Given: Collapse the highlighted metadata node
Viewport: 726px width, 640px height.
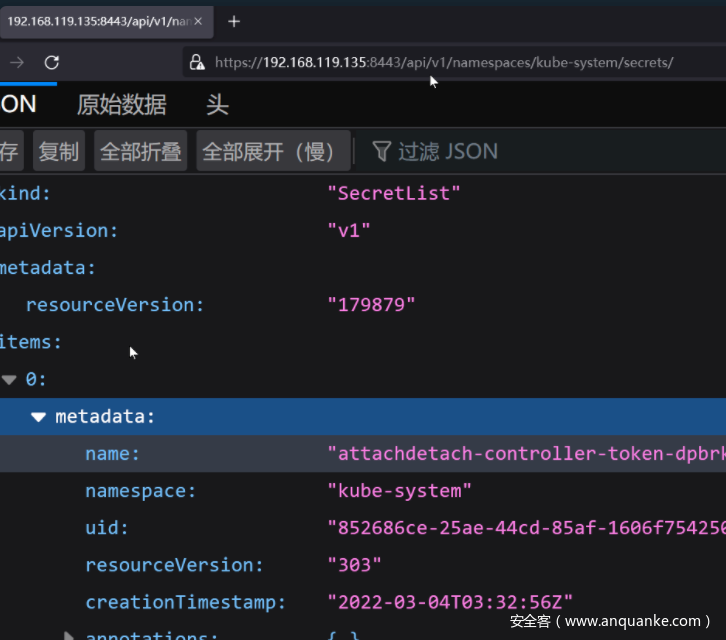Looking at the screenshot, I should tap(39, 417).
